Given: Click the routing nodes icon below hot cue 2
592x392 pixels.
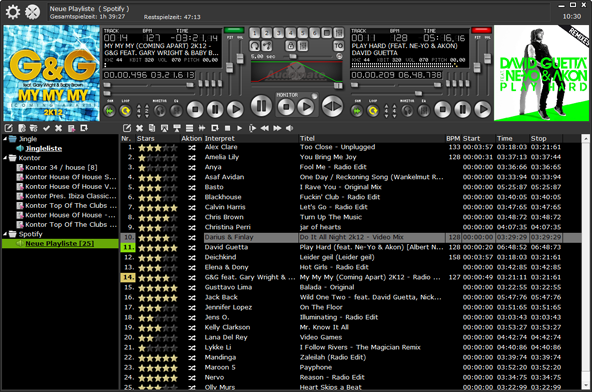Looking at the screenshot, I should (x=267, y=46).
